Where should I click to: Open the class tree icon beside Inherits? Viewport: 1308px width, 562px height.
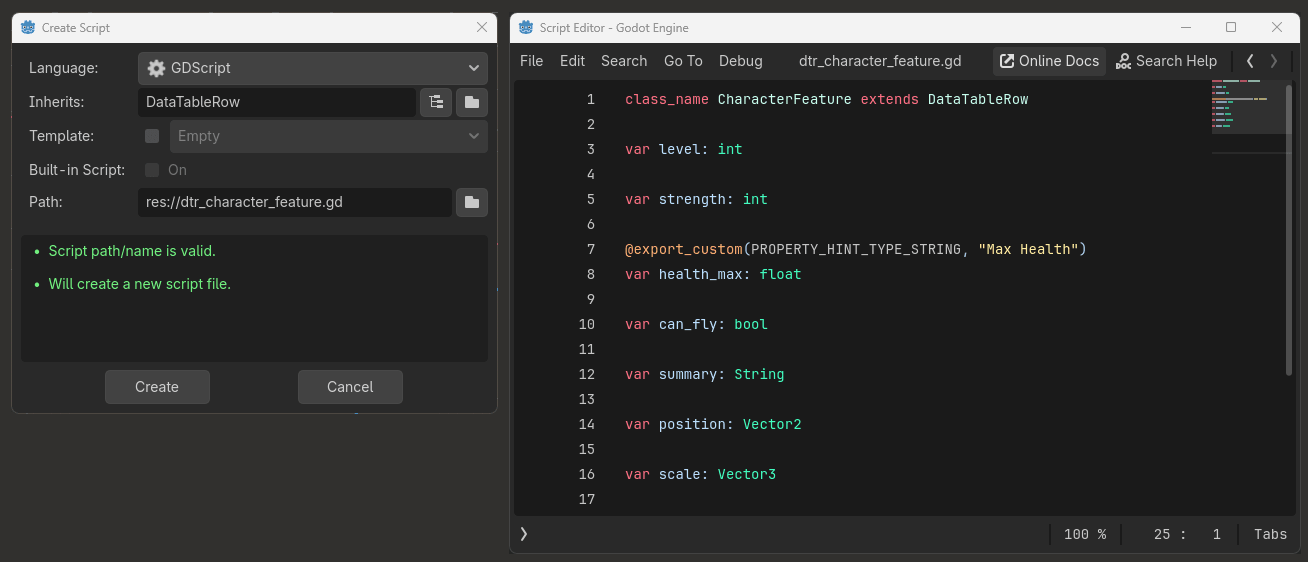(x=436, y=102)
